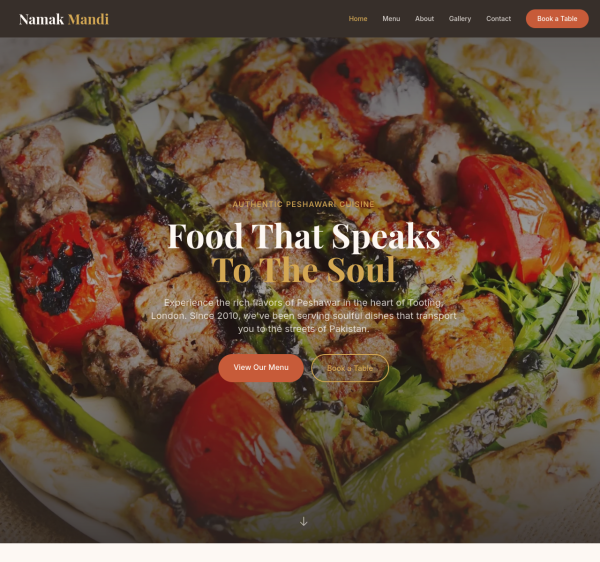This screenshot has height=562, width=600.
Task: Click the outlined Book a Table hero button
Action: point(350,368)
